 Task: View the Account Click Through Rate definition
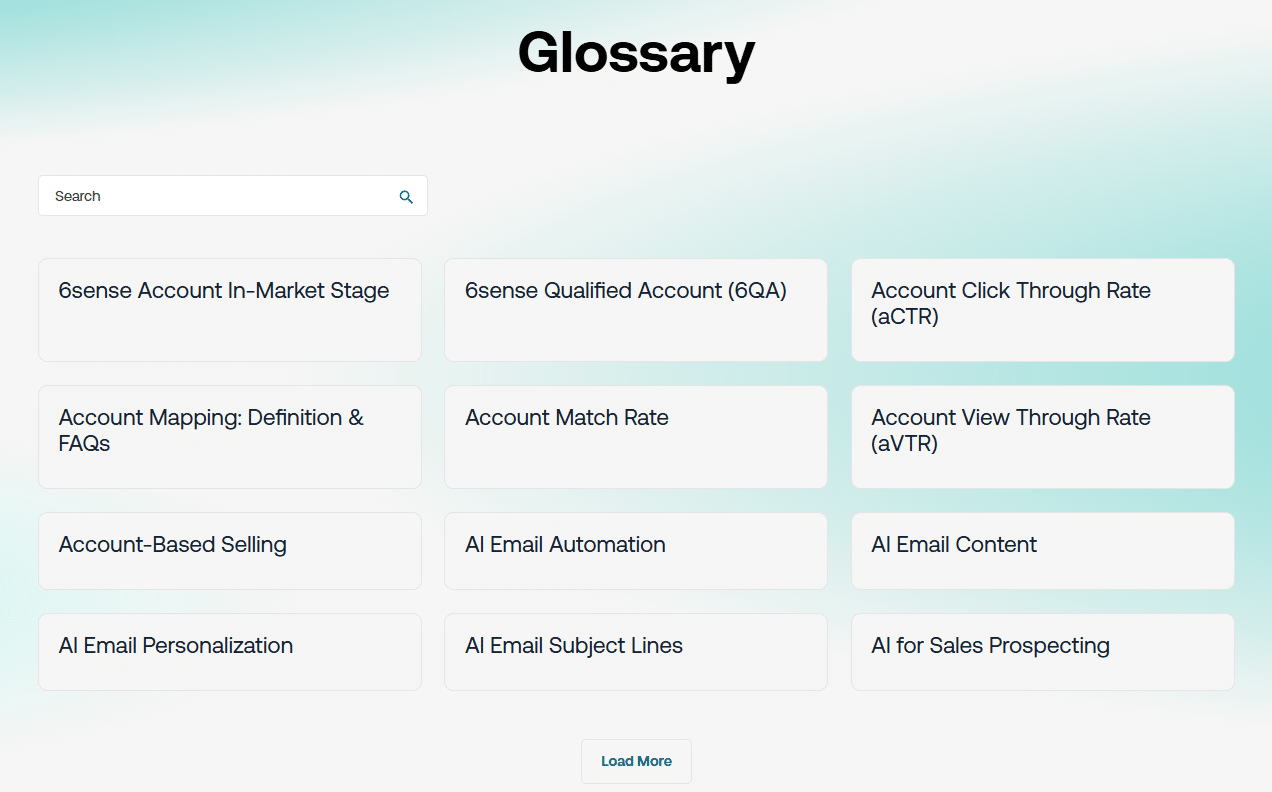point(1042,310)
